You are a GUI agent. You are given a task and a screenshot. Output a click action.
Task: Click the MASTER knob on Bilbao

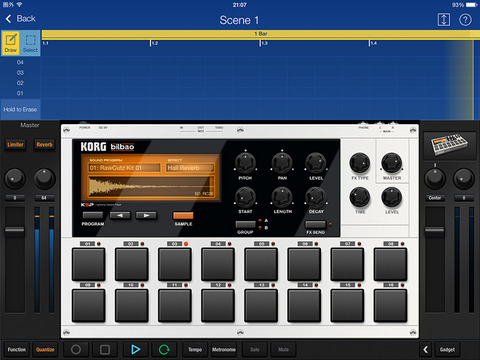pos(392,163)
